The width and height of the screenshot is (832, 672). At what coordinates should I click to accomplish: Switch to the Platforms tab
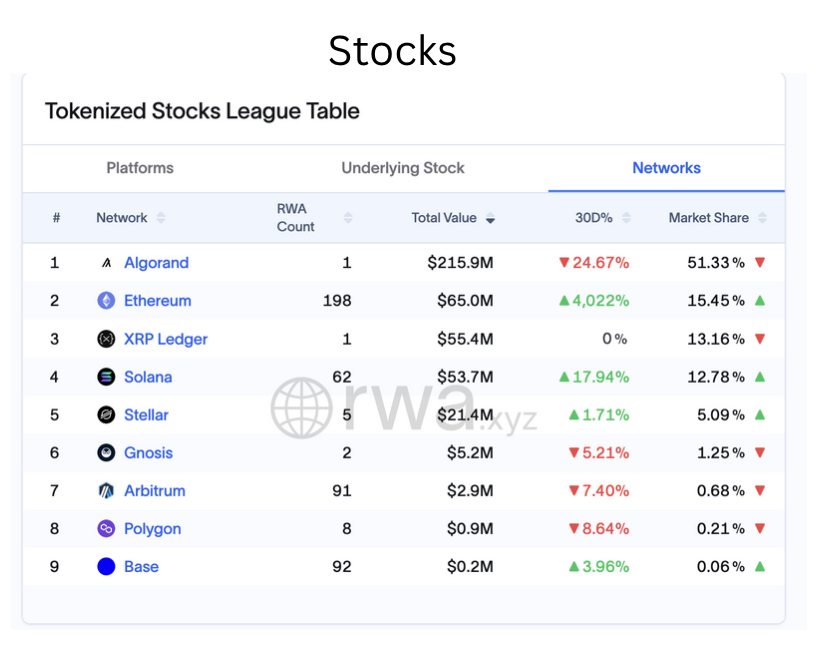[x=140, y=168]
